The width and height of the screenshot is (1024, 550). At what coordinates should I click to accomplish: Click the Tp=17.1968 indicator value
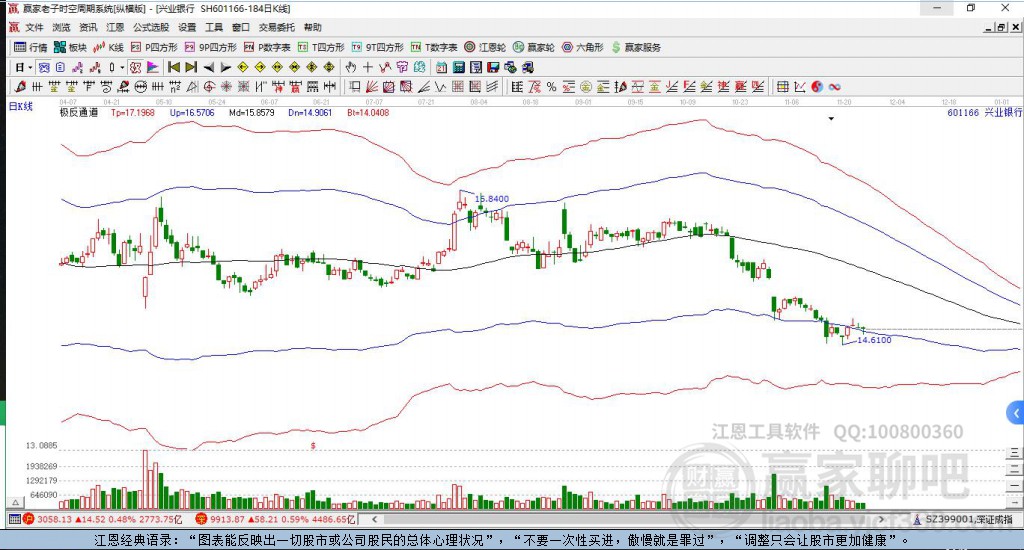click(x=133, y=112)
